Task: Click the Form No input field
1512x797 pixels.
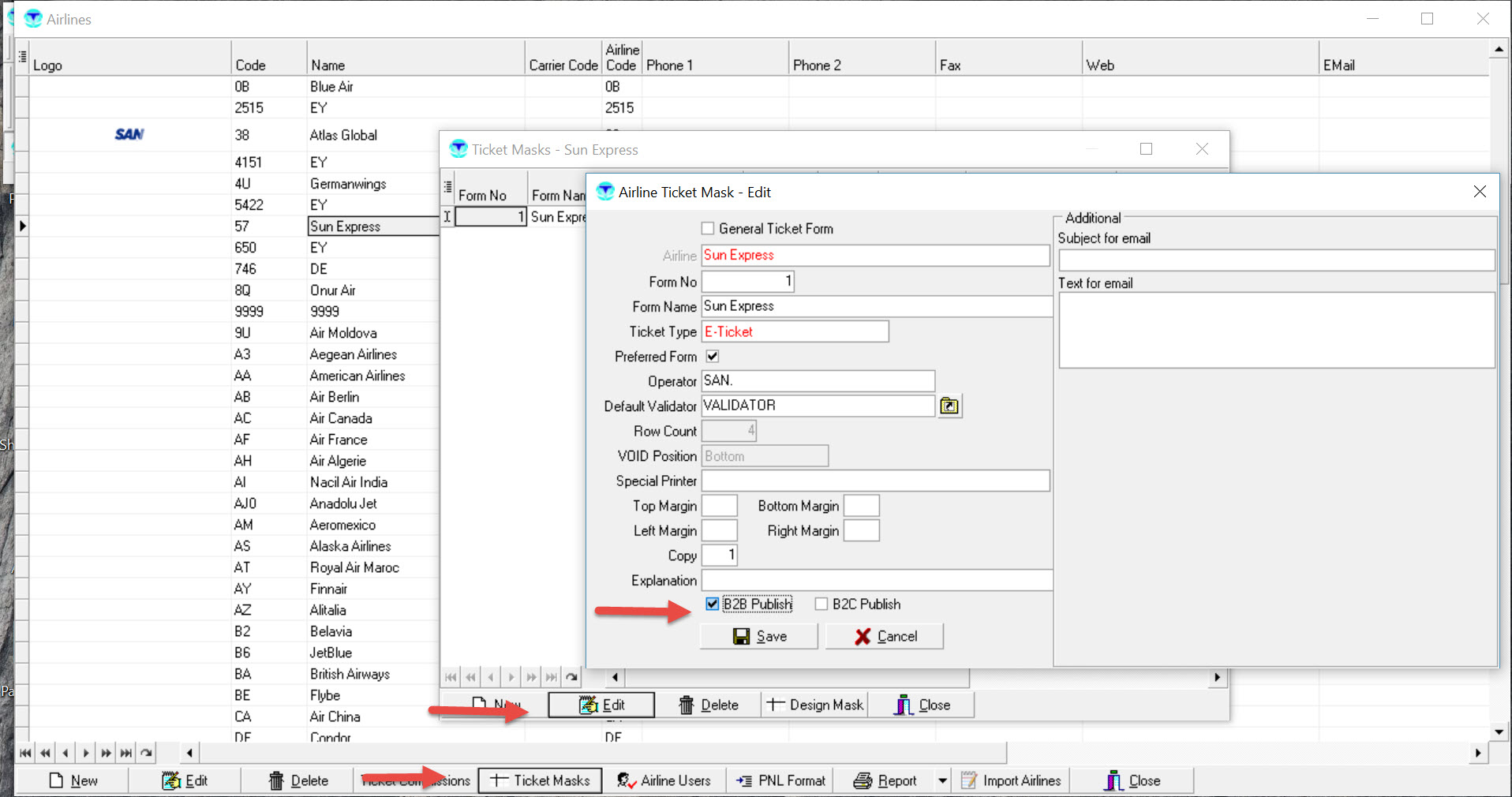Action: (x=747, y=282)
